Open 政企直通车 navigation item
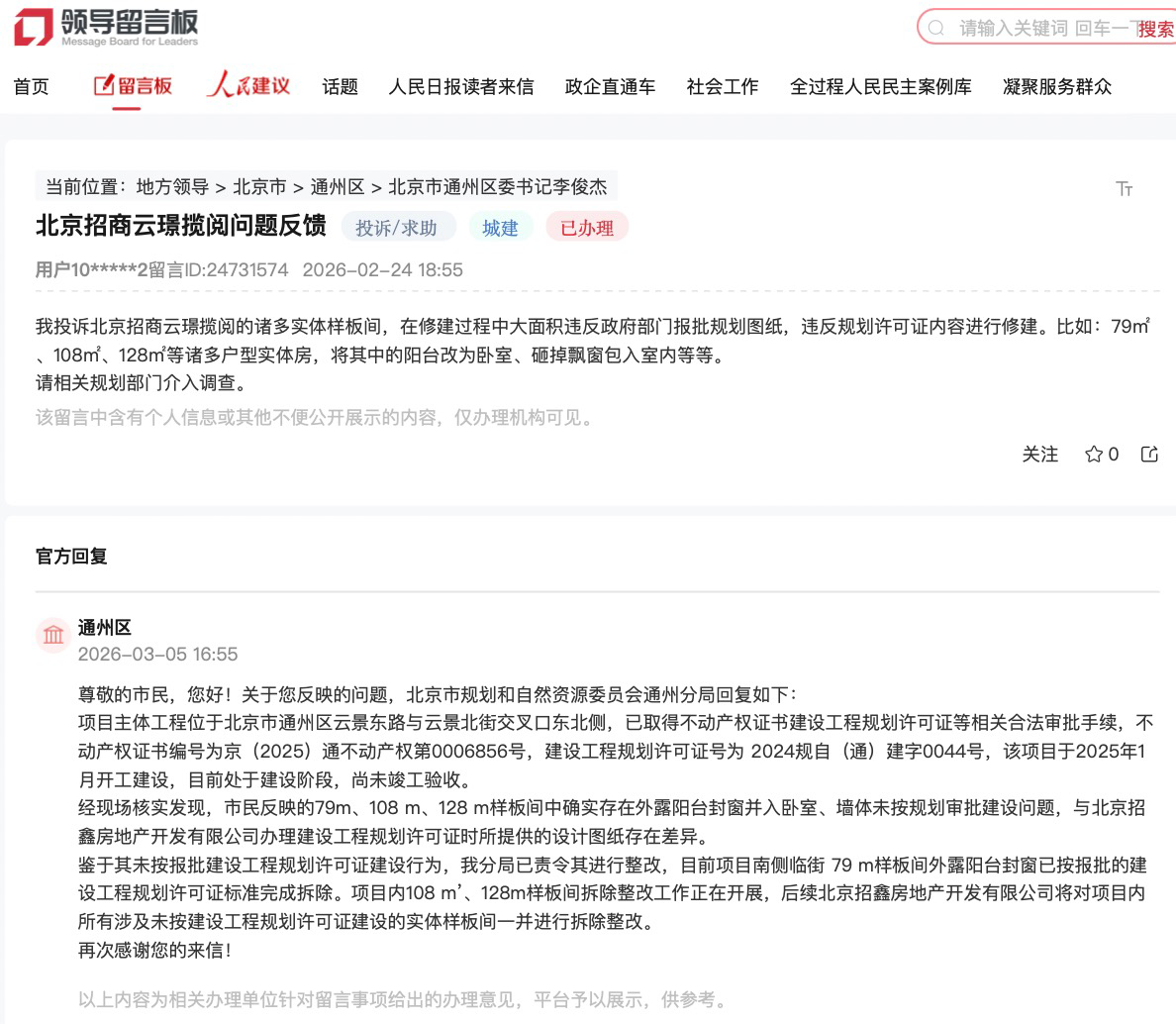This screenshot has height=1024, width=1176. 610,87
